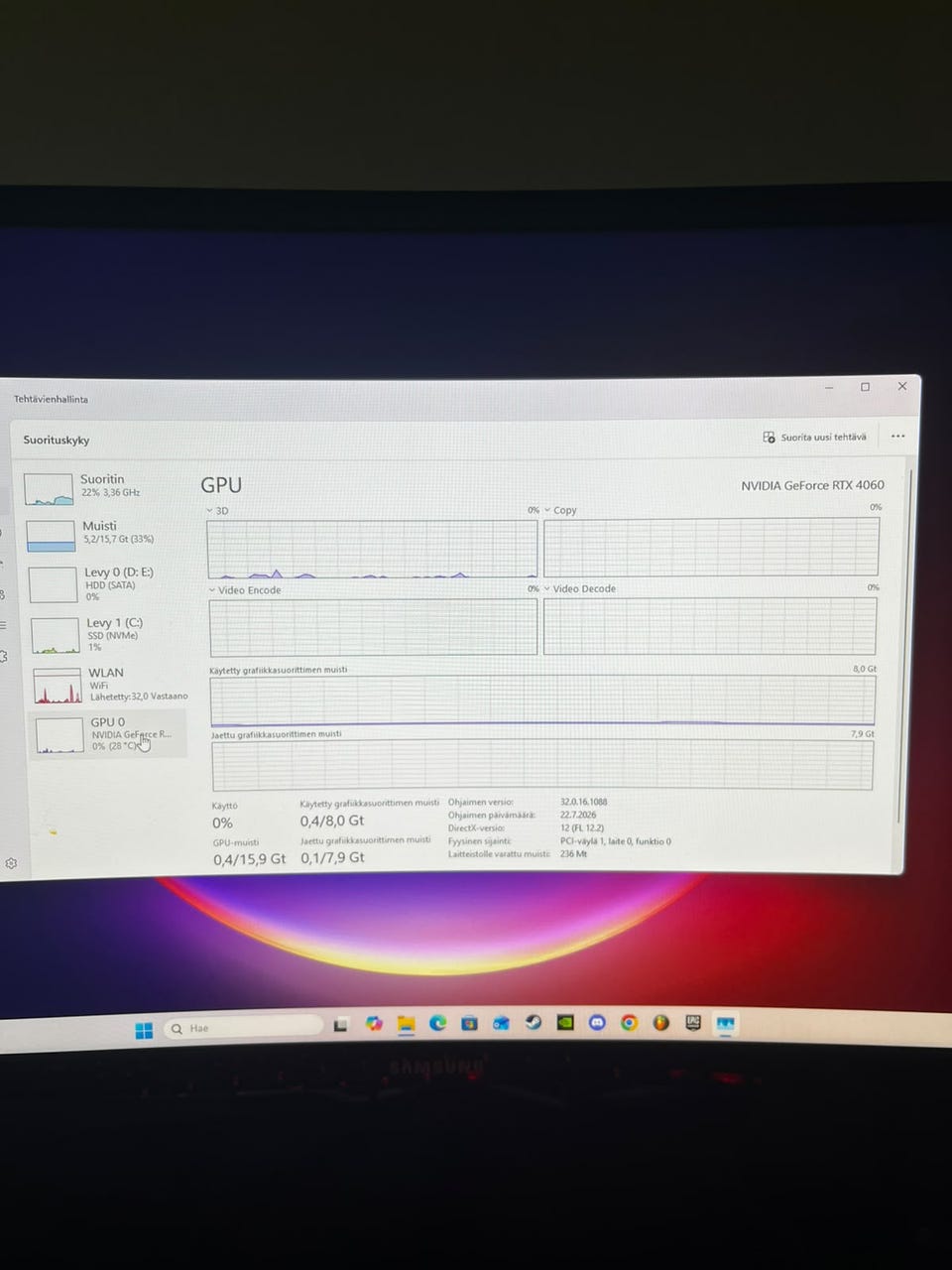Select Muisti in the performance list
Screen dimensions: 952x1270
pyautogui.click(x=106, y=534)
